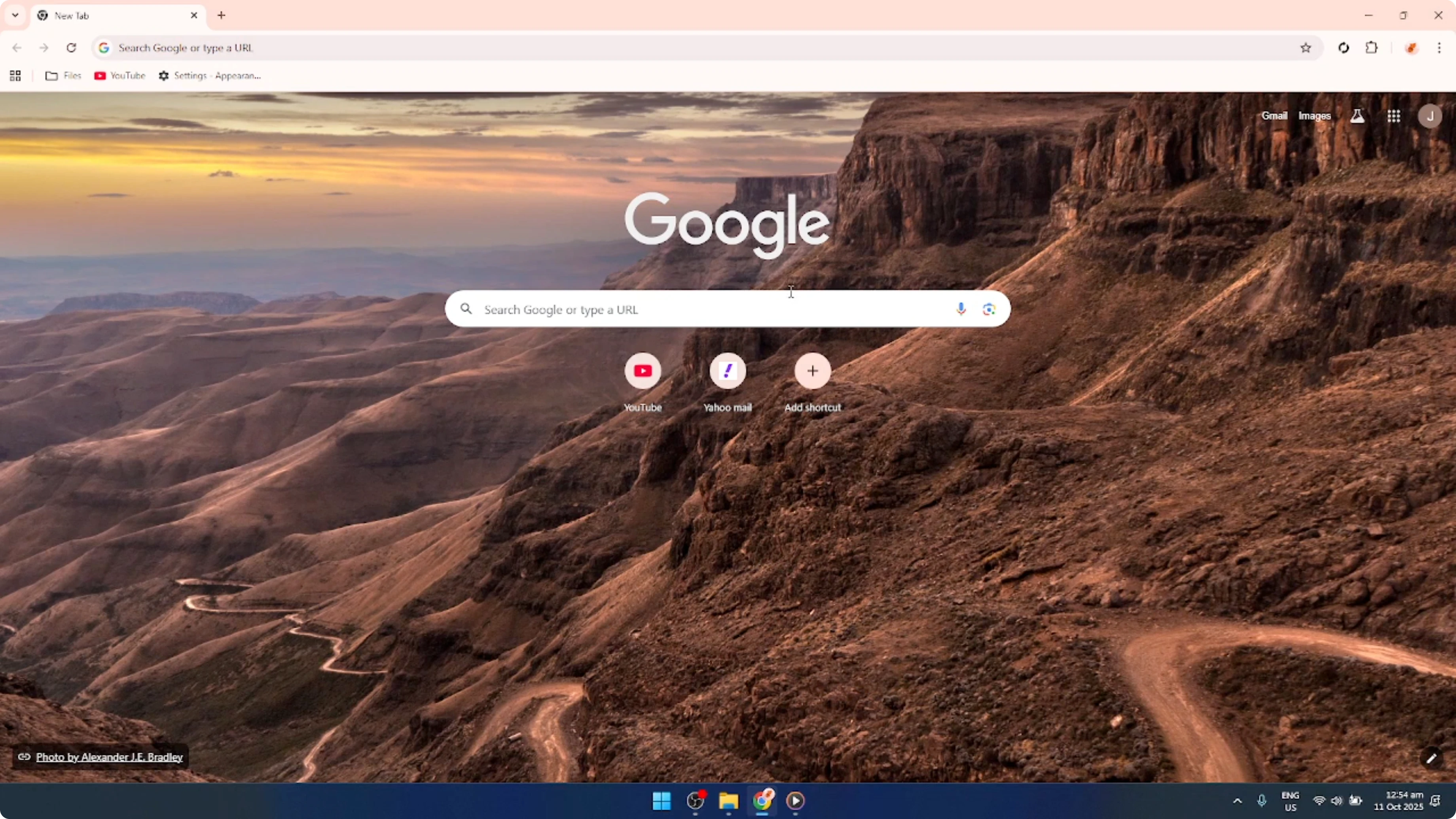Viewport: 1456px width, 819px height.
Task: Reload the page with the refresh icon
Action: coord(71,48)
